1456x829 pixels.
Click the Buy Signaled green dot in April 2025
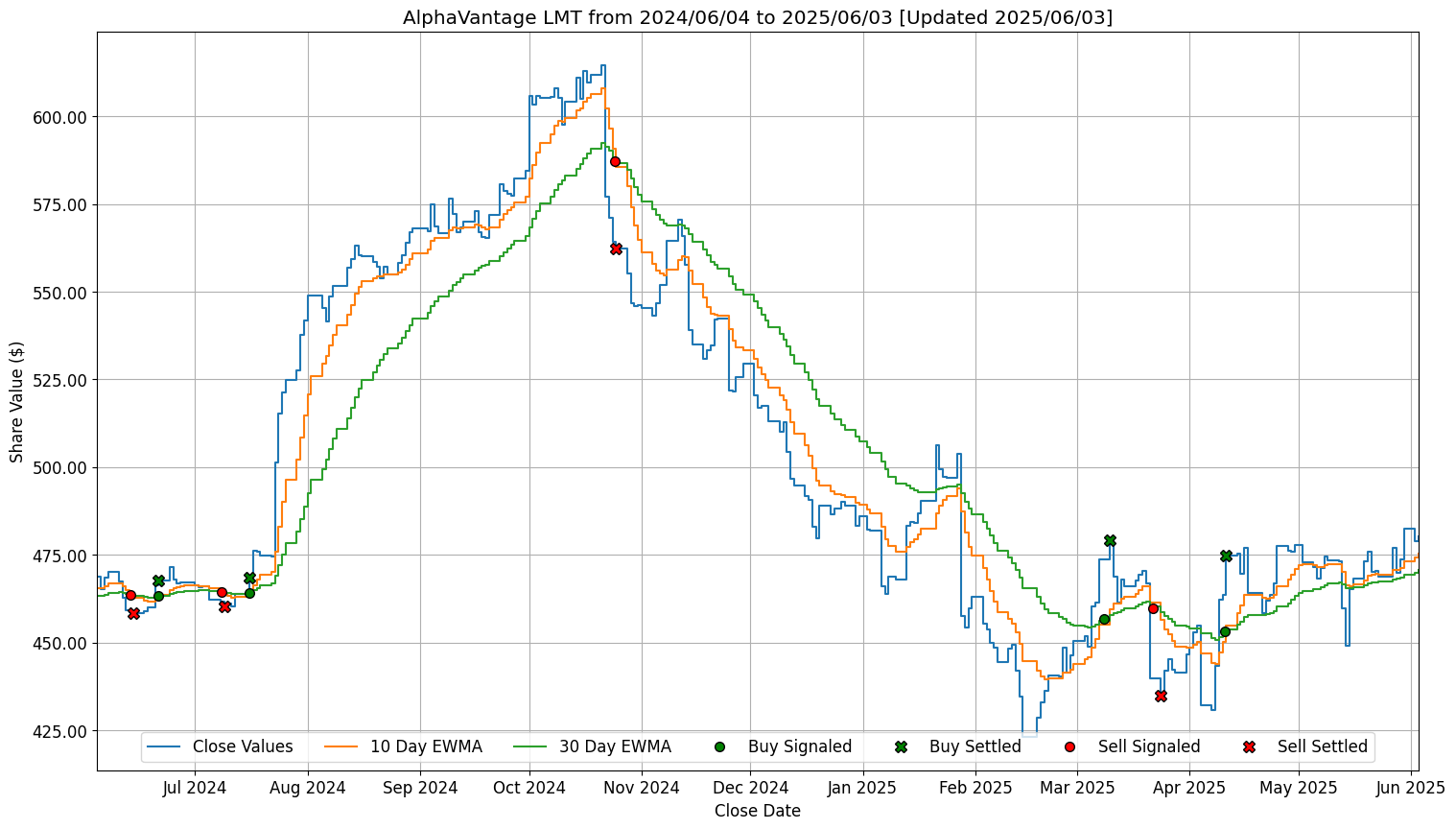tap(1225, 631)
